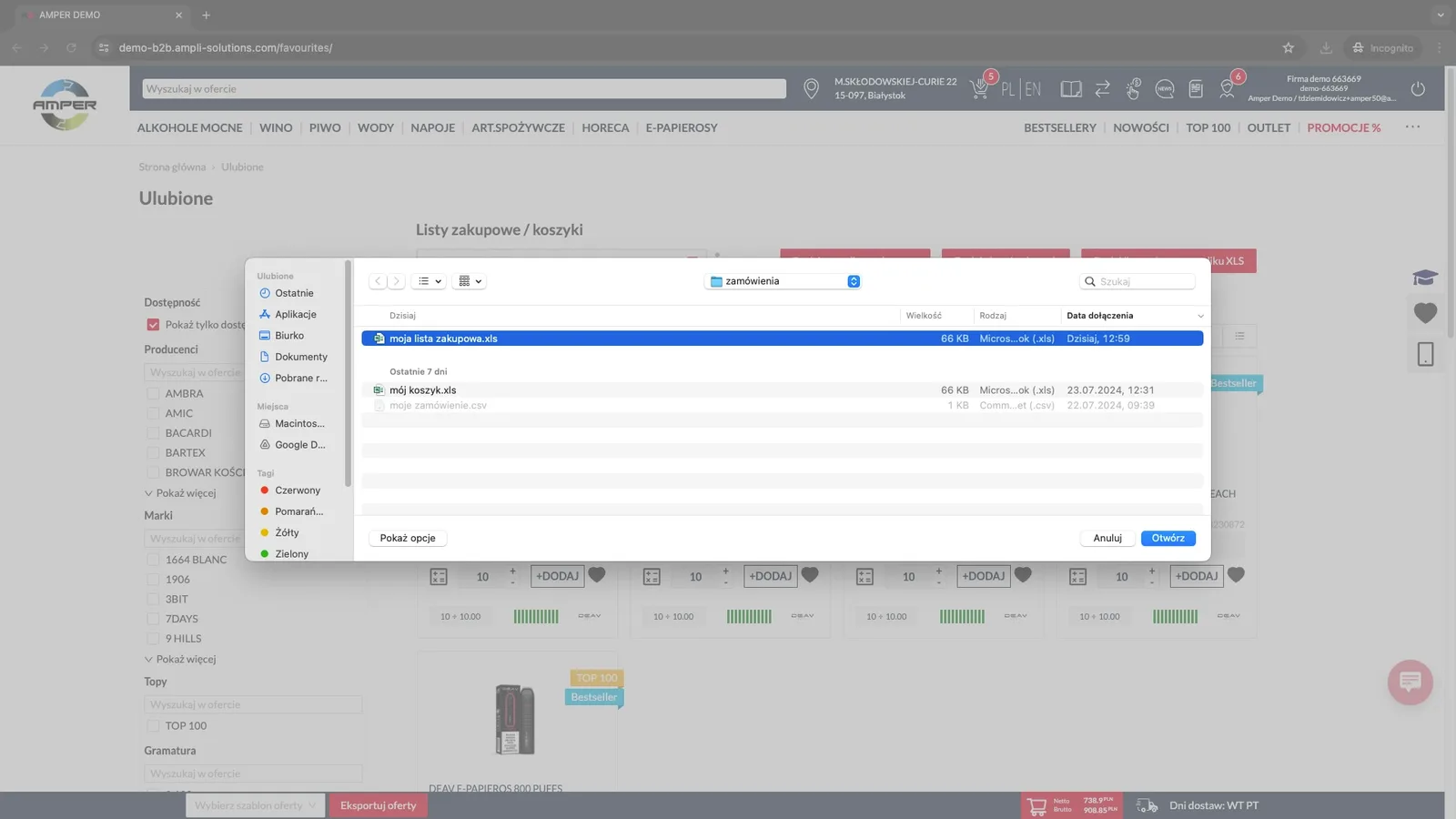Choose the Zielony green tag

pyautogui.click(x=291, y=553)
